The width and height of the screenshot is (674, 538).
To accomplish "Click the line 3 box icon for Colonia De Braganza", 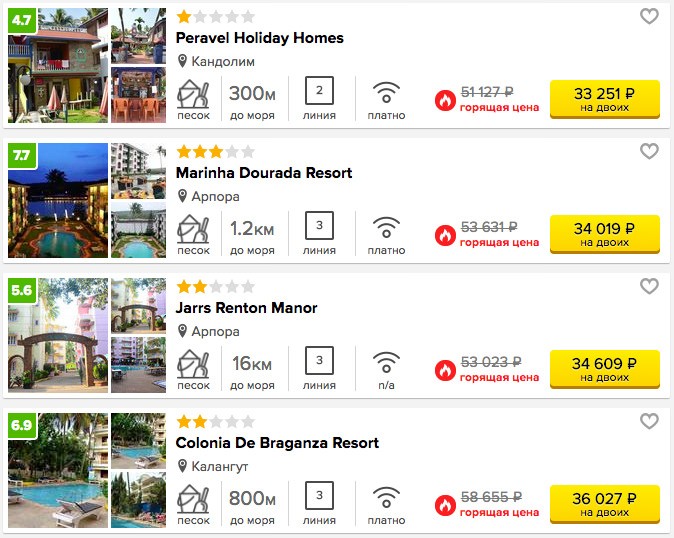I will point(319,495).
